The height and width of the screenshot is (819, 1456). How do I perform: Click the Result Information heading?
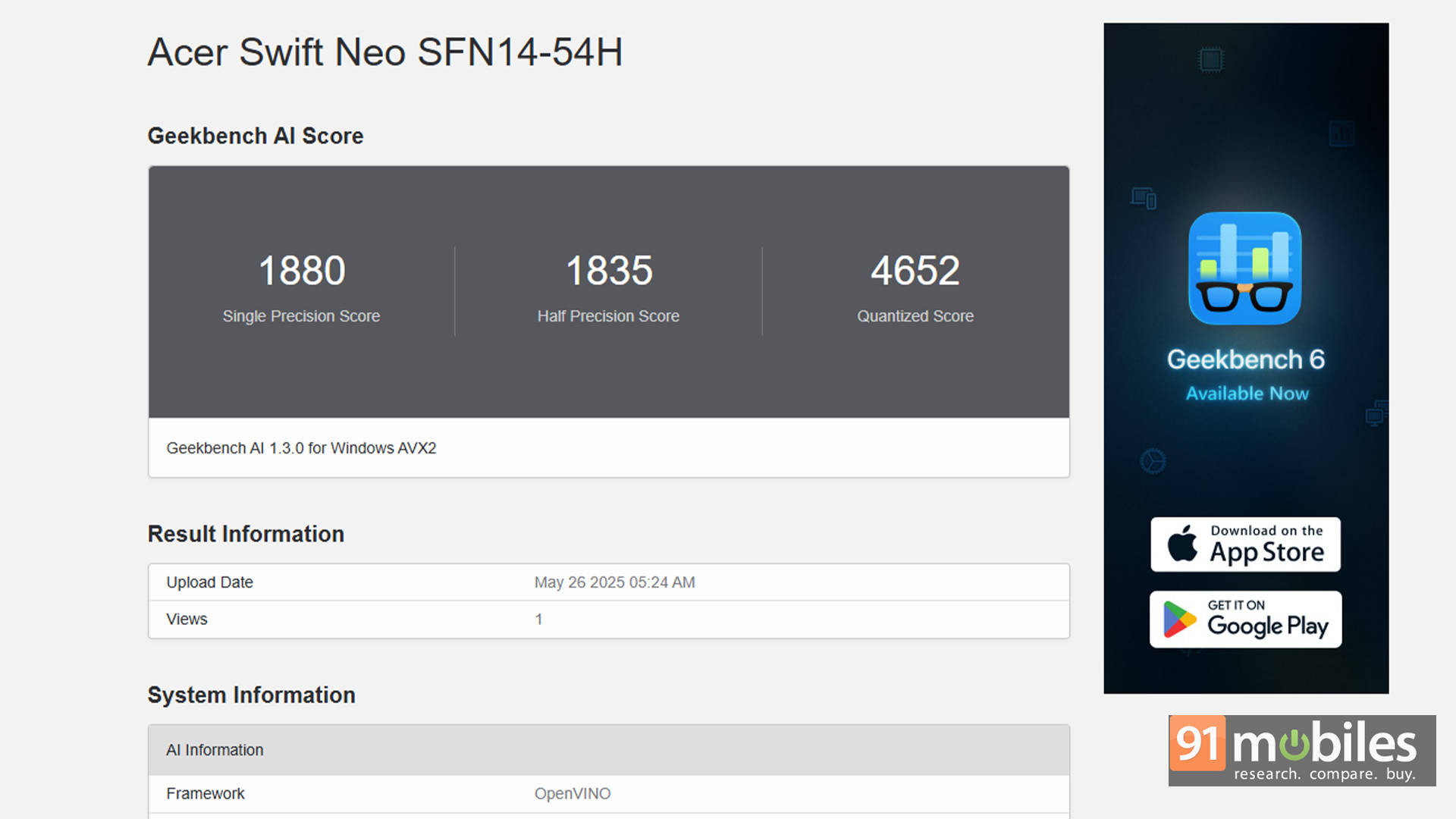pyautogui.click(x=246, y=534)
